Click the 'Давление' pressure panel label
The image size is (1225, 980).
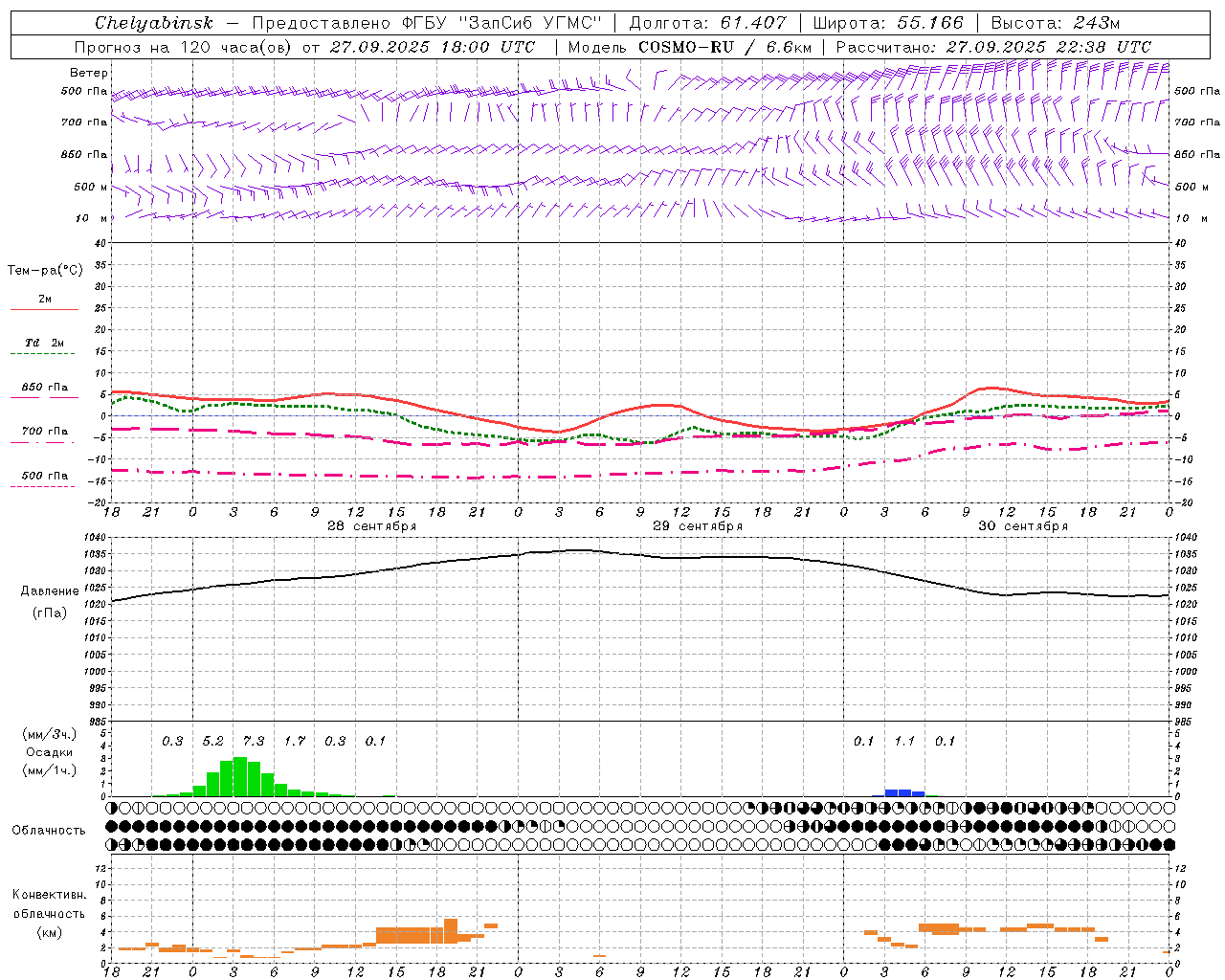[x=50, y=591]
